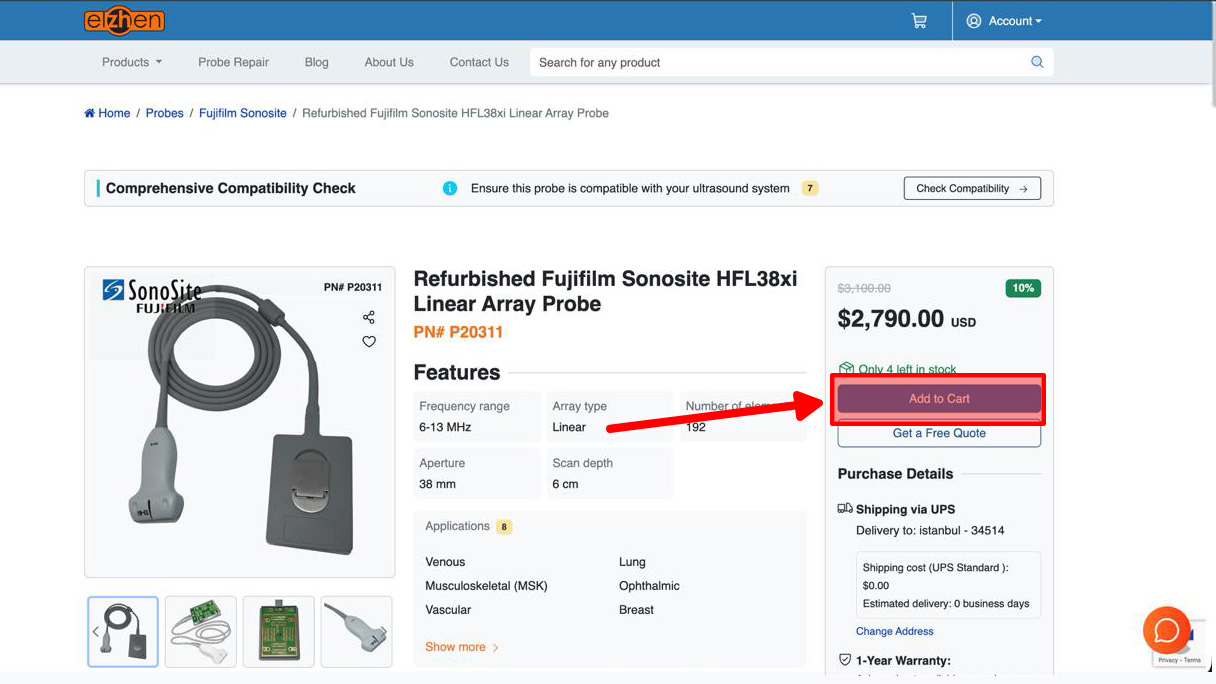This screenshot has height=684, width=1216.
Task: Click the blue info icon in compatibility banner
Action: pyautogui.click(x=449, y=188)
